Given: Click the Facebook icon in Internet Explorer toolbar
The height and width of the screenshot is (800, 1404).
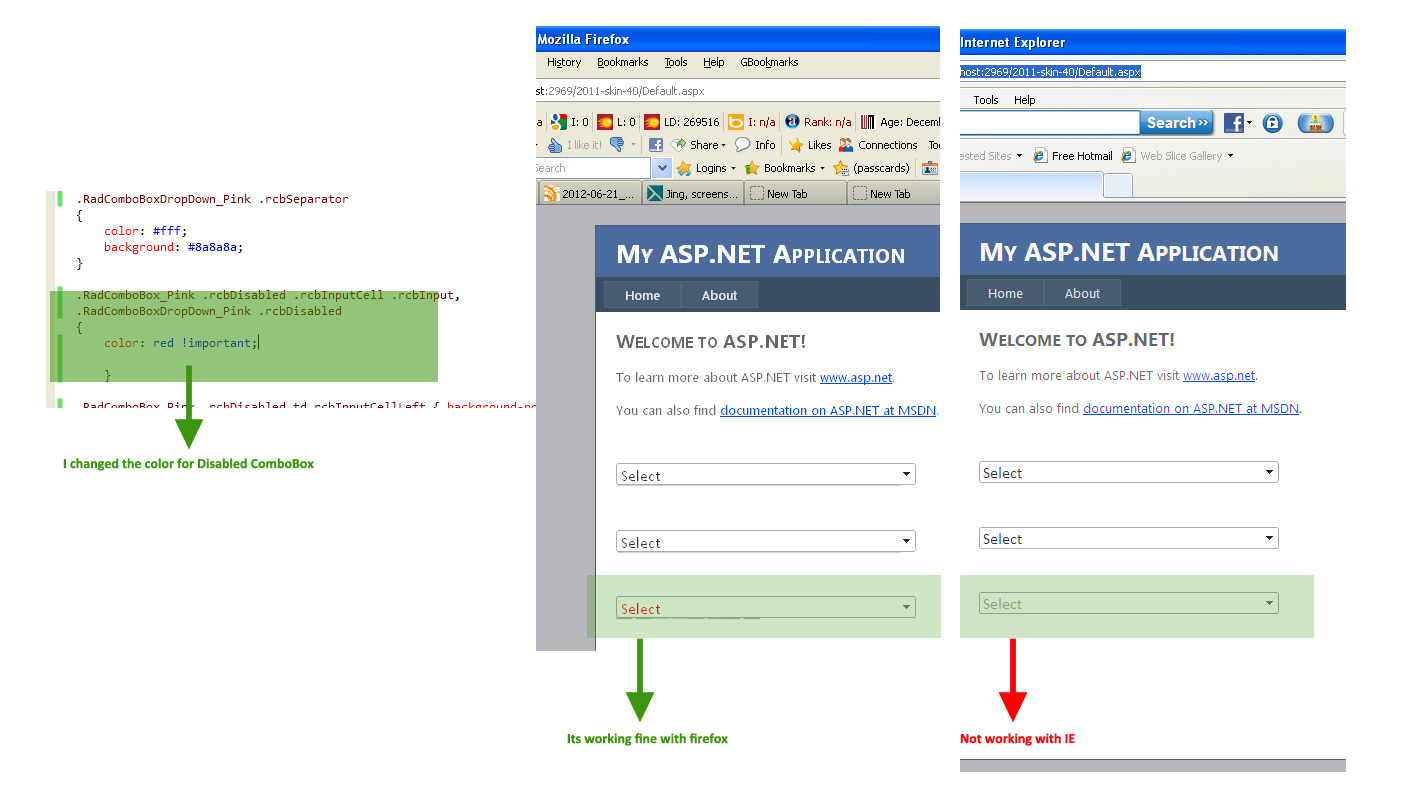Looking at the screenshot, I should pos(1233,123).
